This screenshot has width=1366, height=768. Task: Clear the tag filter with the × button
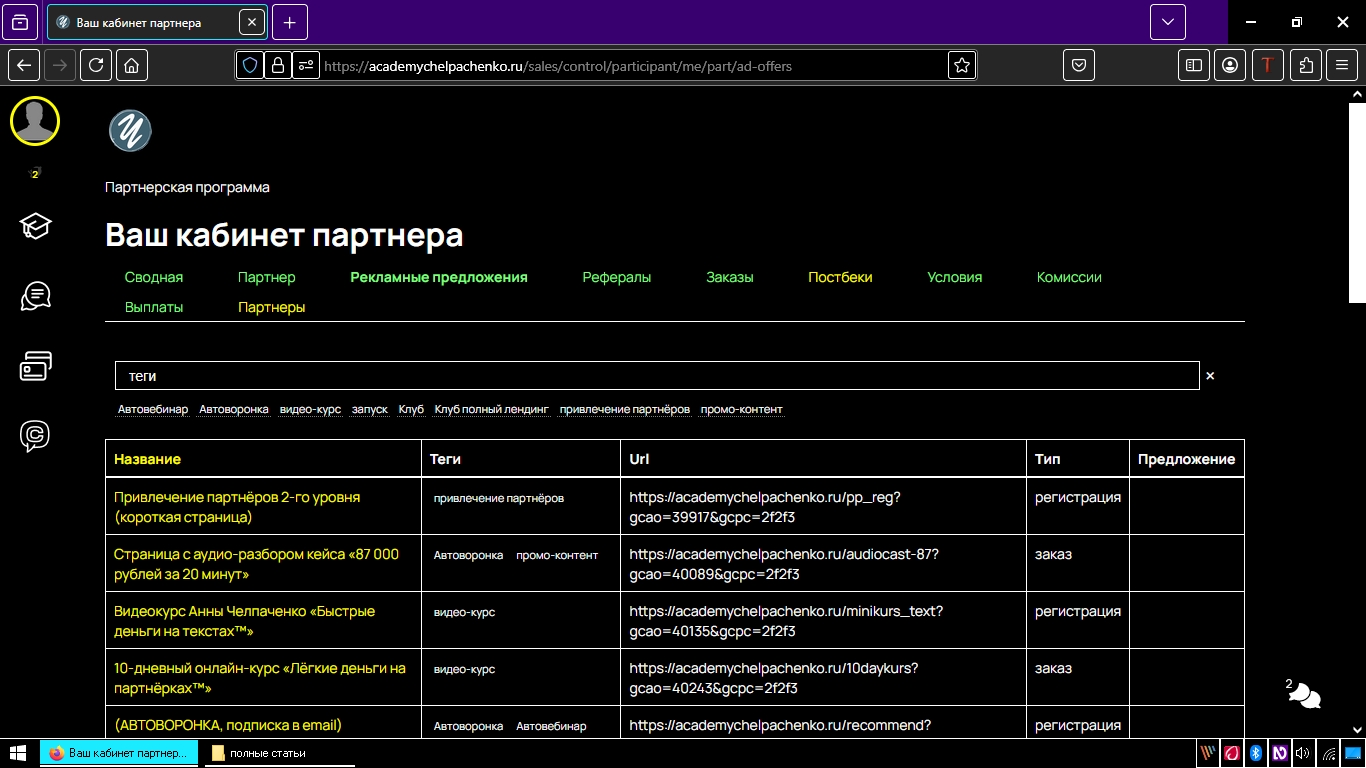point(1210,376)
